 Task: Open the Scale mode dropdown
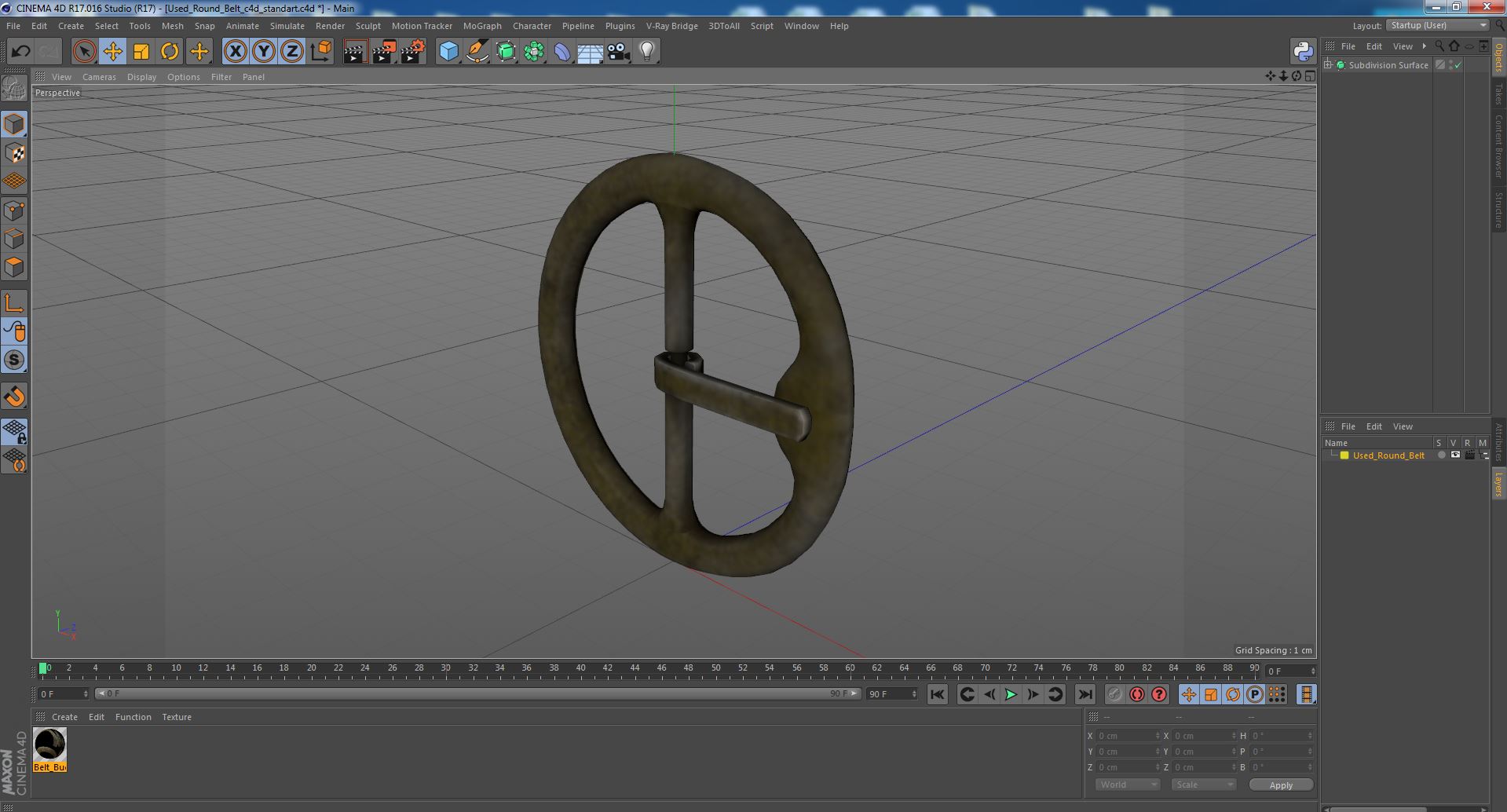click(1203, 785)
